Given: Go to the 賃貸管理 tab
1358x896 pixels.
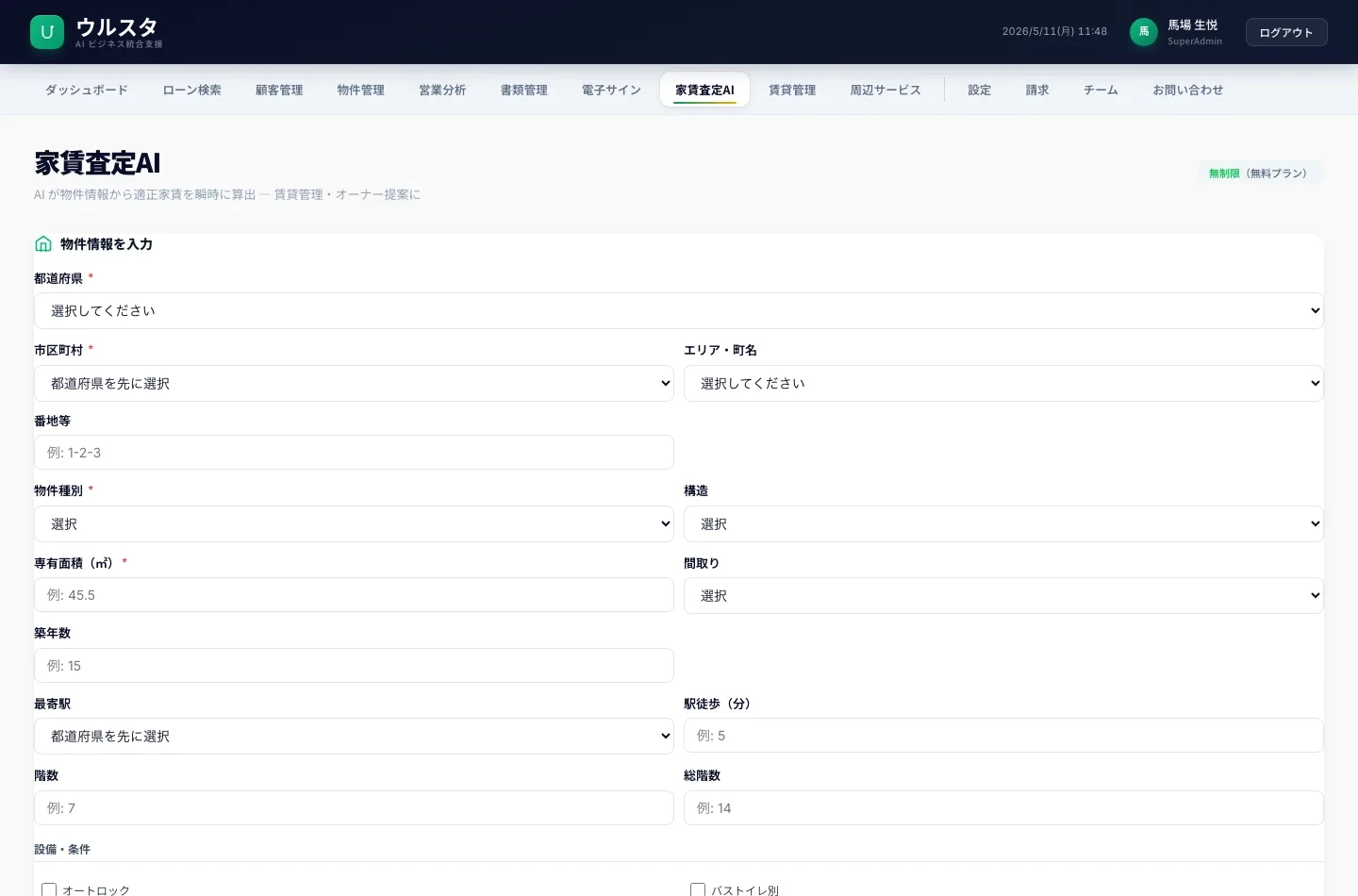Looking at the screenshot, I should (x=792, y=91).
